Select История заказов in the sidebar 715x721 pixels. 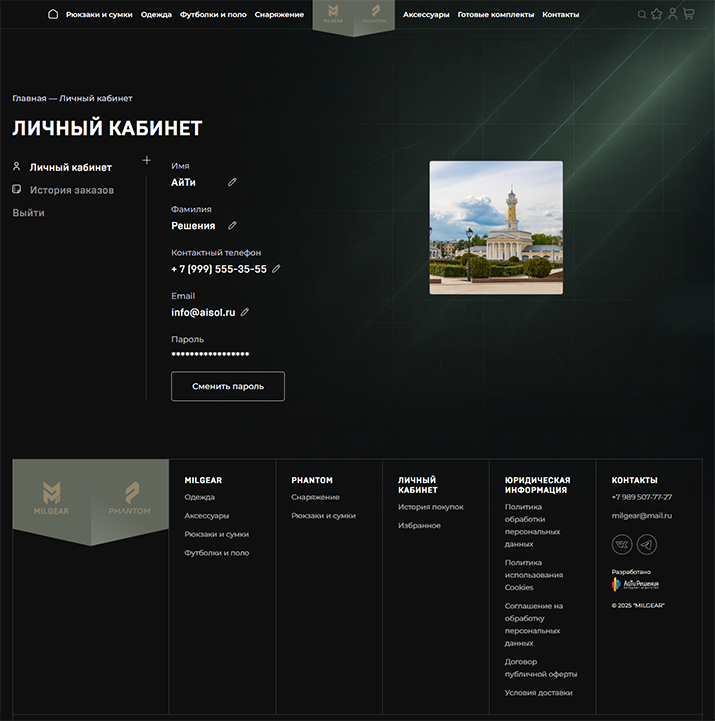coord(72,190)
